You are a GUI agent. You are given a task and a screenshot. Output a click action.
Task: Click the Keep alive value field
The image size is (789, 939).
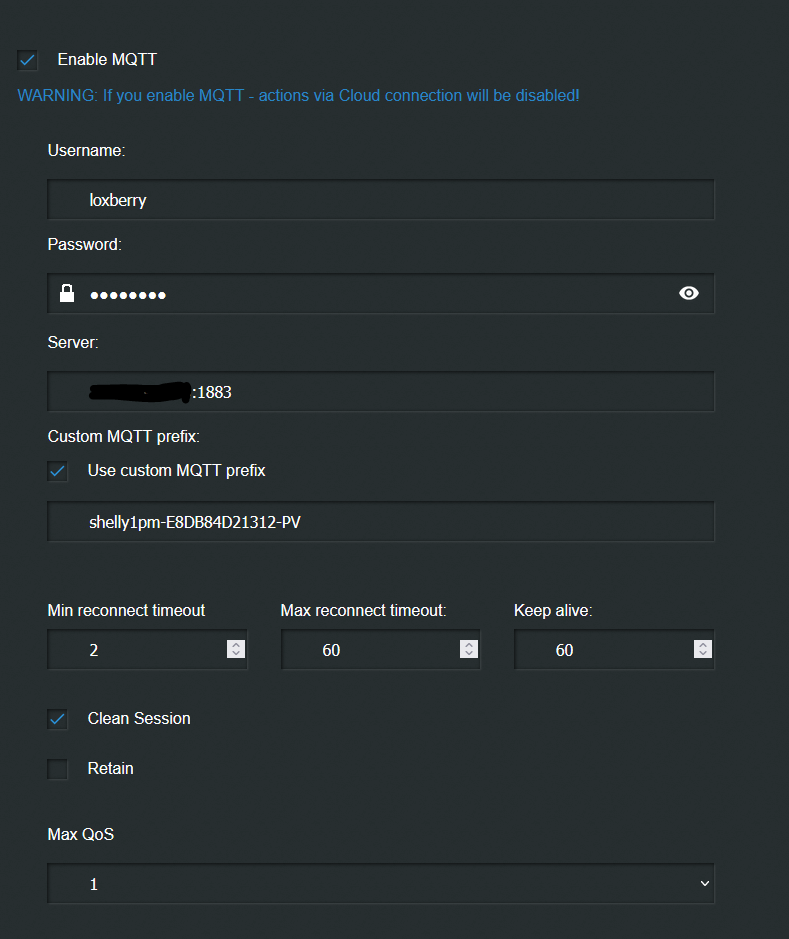tap(602, 650)
